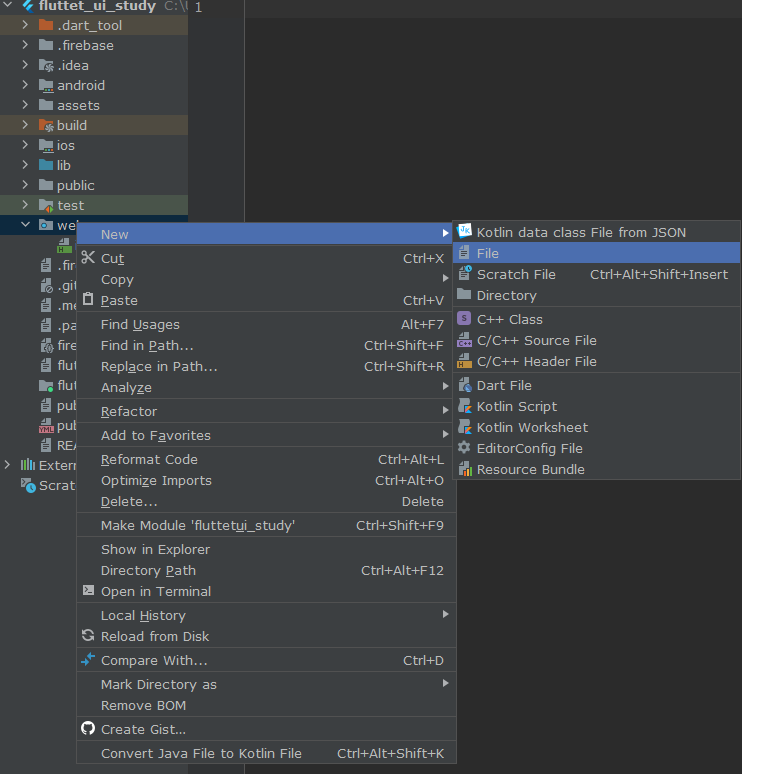Click the Compare With arrows icon
This screenshot has width=778, height=774.
click(x=88, y=659)
